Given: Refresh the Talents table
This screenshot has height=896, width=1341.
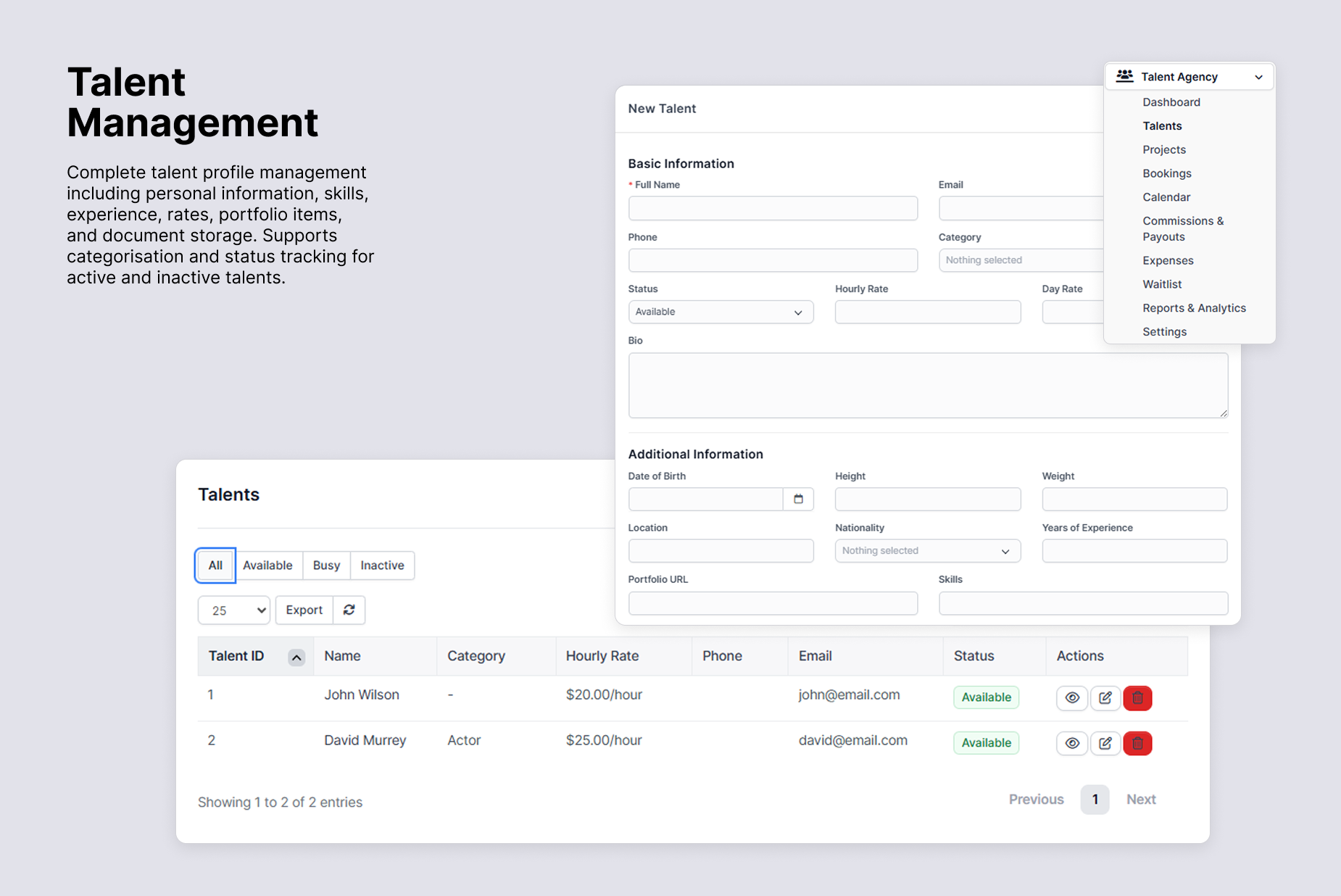Looking at the screenshot, I should (349, 610).
